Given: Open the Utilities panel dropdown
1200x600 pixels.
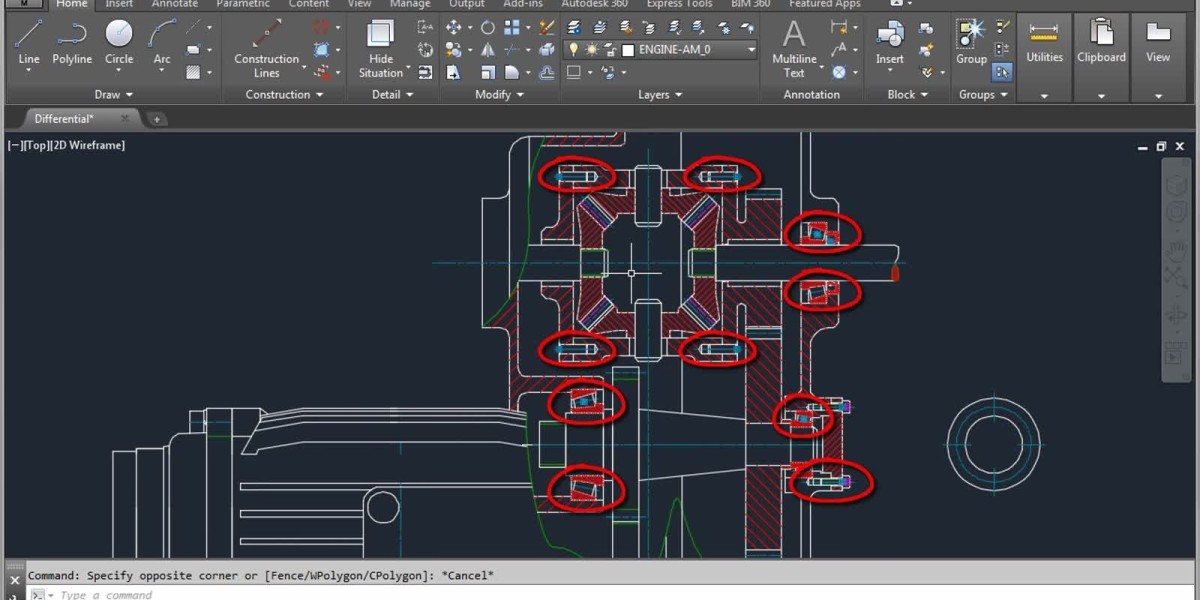Looking at the screenshot, I should pyautogui.click(x=1044, y=96).
